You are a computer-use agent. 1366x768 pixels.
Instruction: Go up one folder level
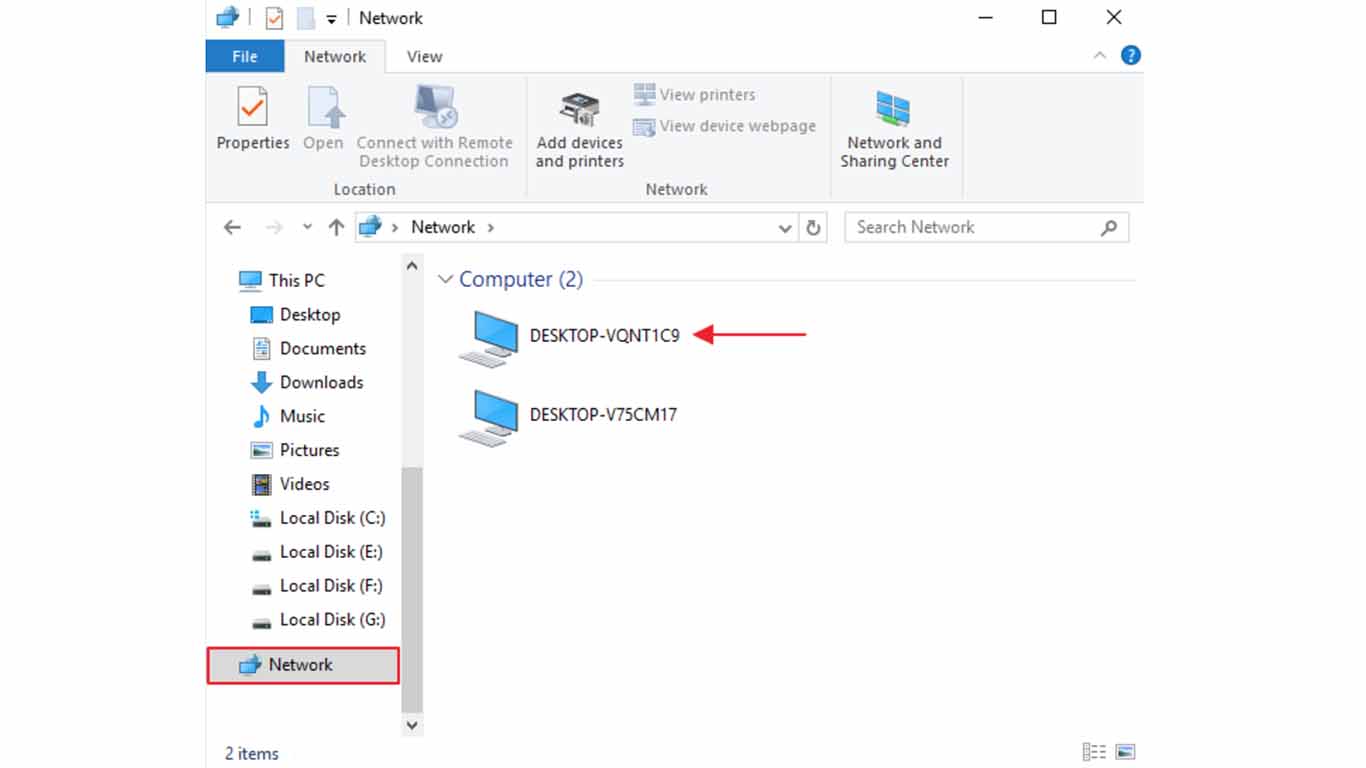(336, 228)
